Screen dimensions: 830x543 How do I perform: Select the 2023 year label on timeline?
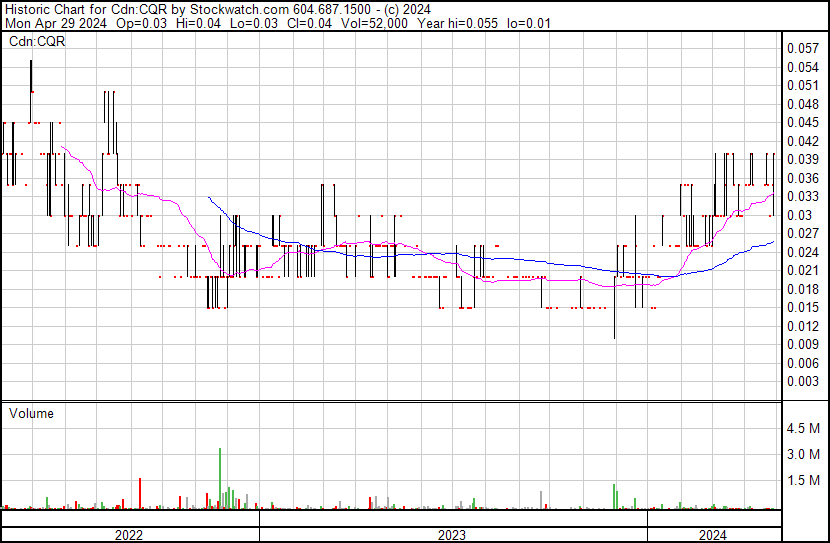coord(452,535)
